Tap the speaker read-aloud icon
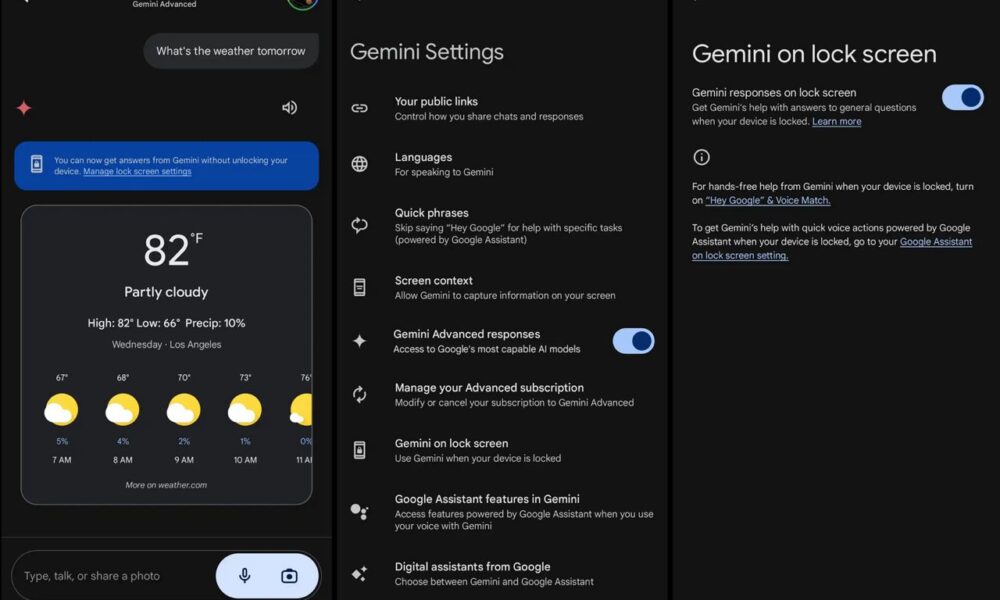The image size is (1000, 600). [x=290, y=108]
